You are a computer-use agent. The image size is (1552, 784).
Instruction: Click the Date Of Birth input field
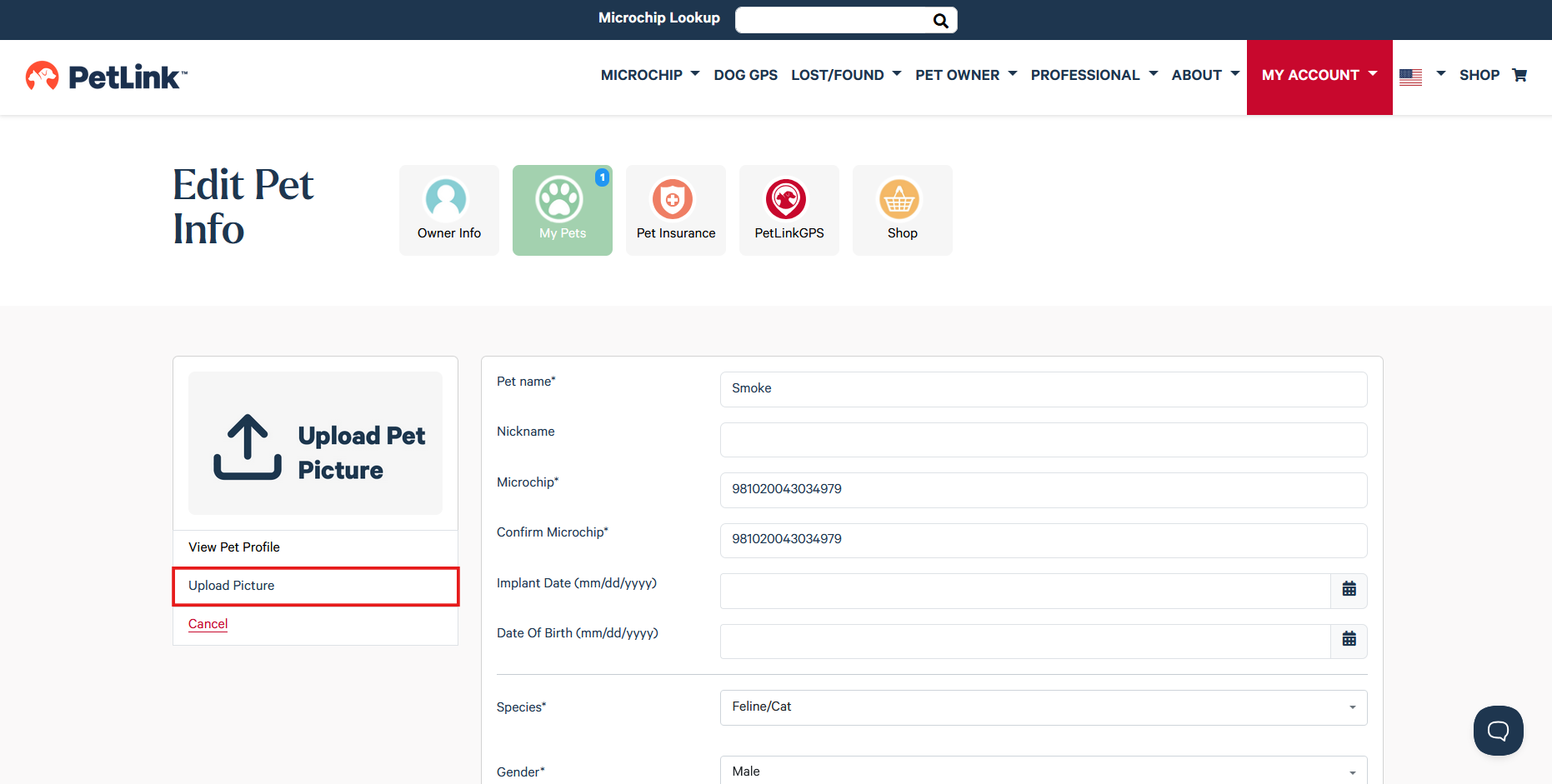coord(1025,642)
